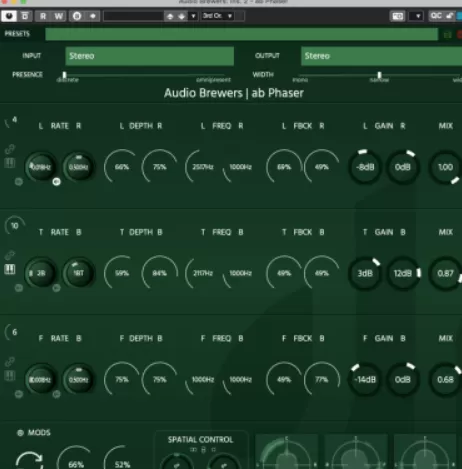The image size is (462, 469).
Task: Click the round button right of T rate knob
Action: point(56,288)
